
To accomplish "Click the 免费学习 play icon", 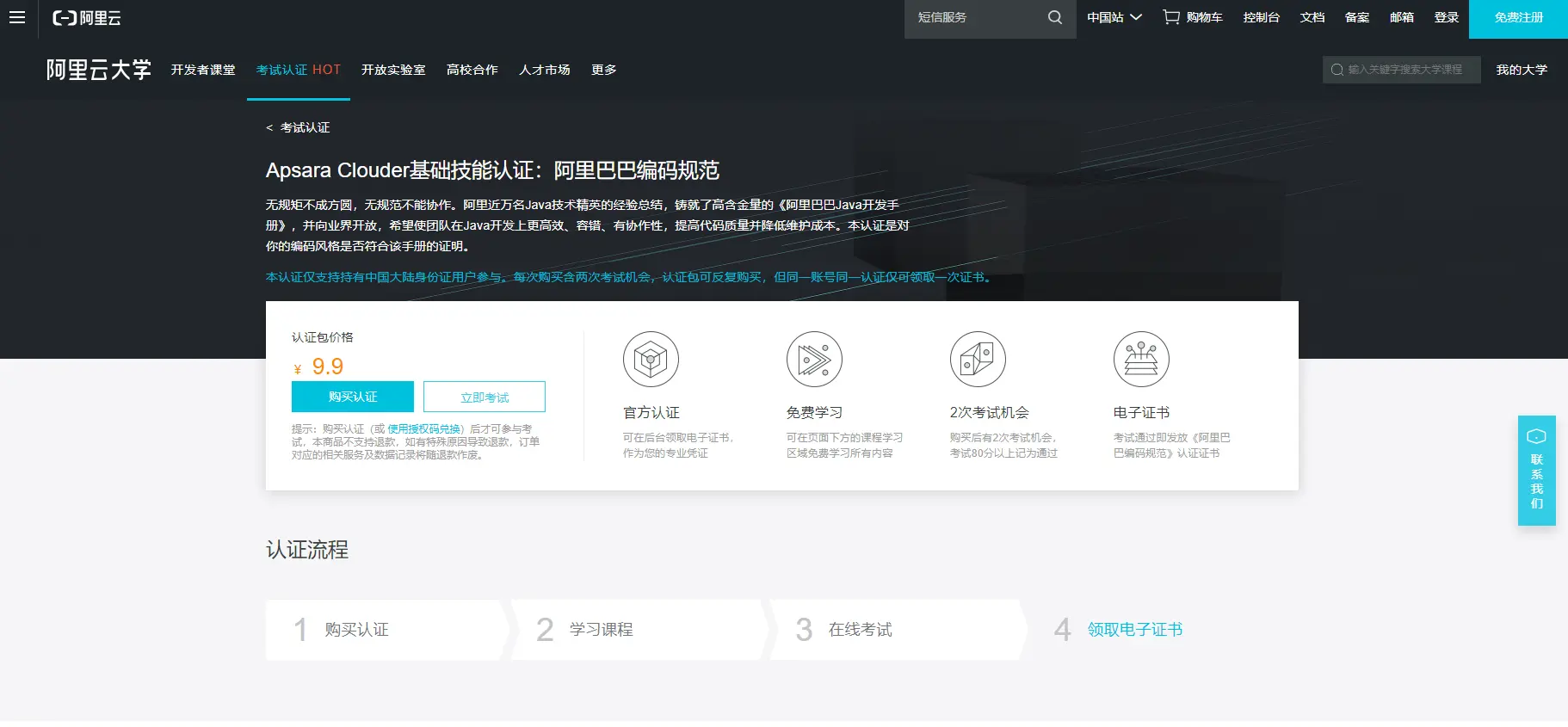I will pos(814,359).
